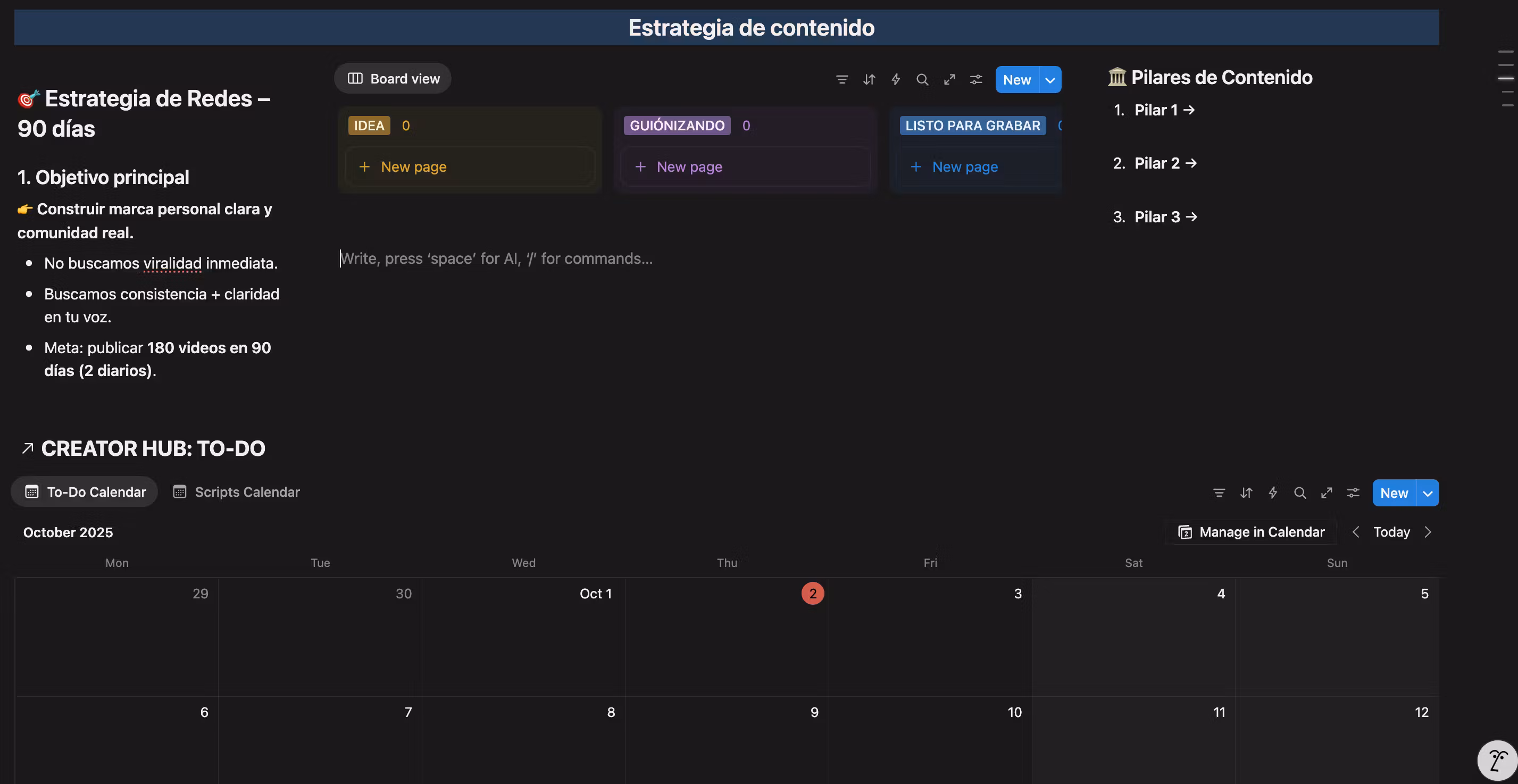Open automations lightning icon above board
The height and width of the screenshot is (784, 1518).
[895, 80]
